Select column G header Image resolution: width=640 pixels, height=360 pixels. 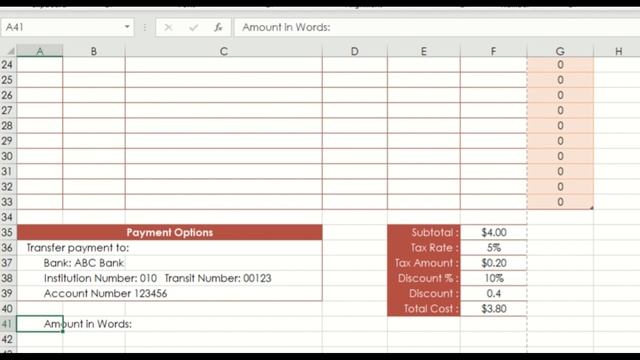coord(560,51)
